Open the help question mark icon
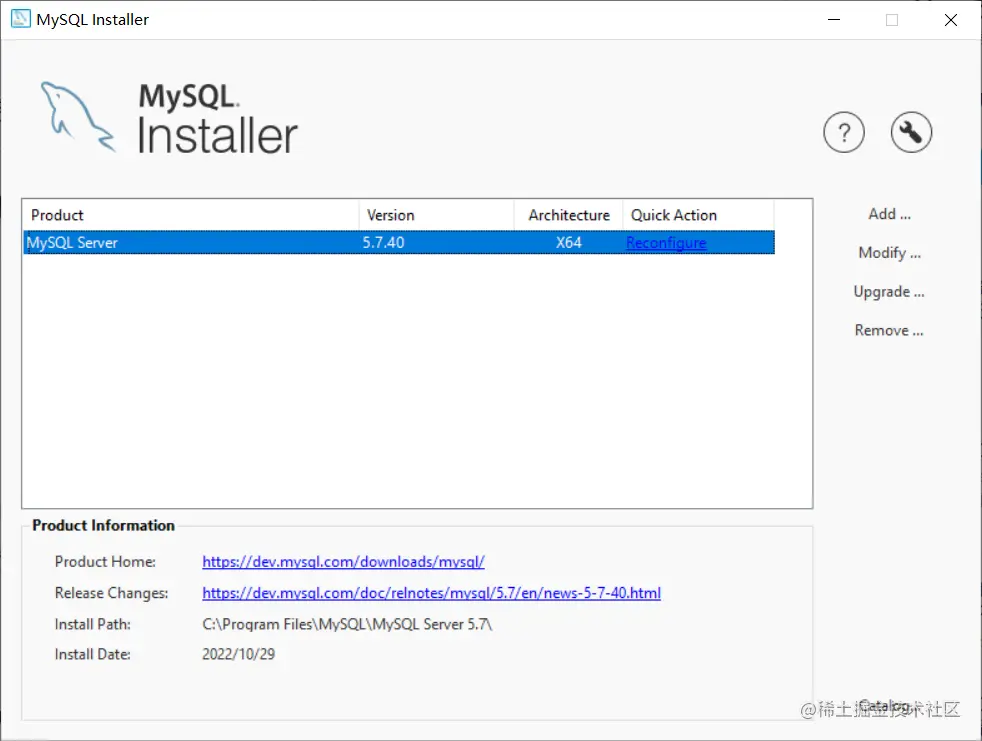This screenshot has height=741, width=982. coord(844,132)
